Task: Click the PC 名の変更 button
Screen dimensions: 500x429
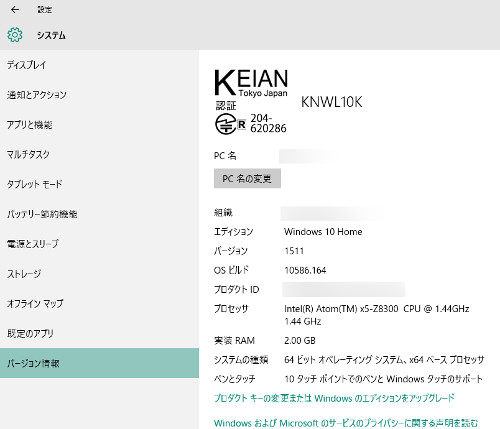Action: pyautogui.click(x=247, y=179)
